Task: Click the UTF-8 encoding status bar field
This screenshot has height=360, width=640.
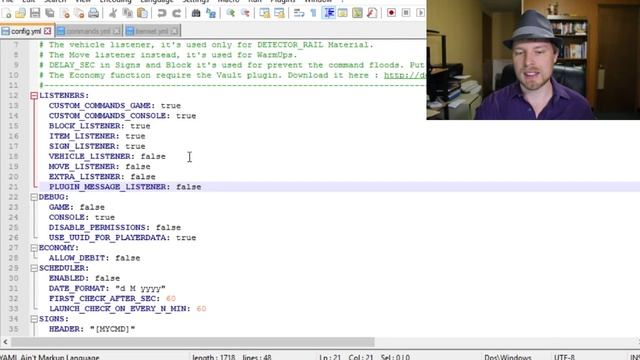Action: (564, 357)
